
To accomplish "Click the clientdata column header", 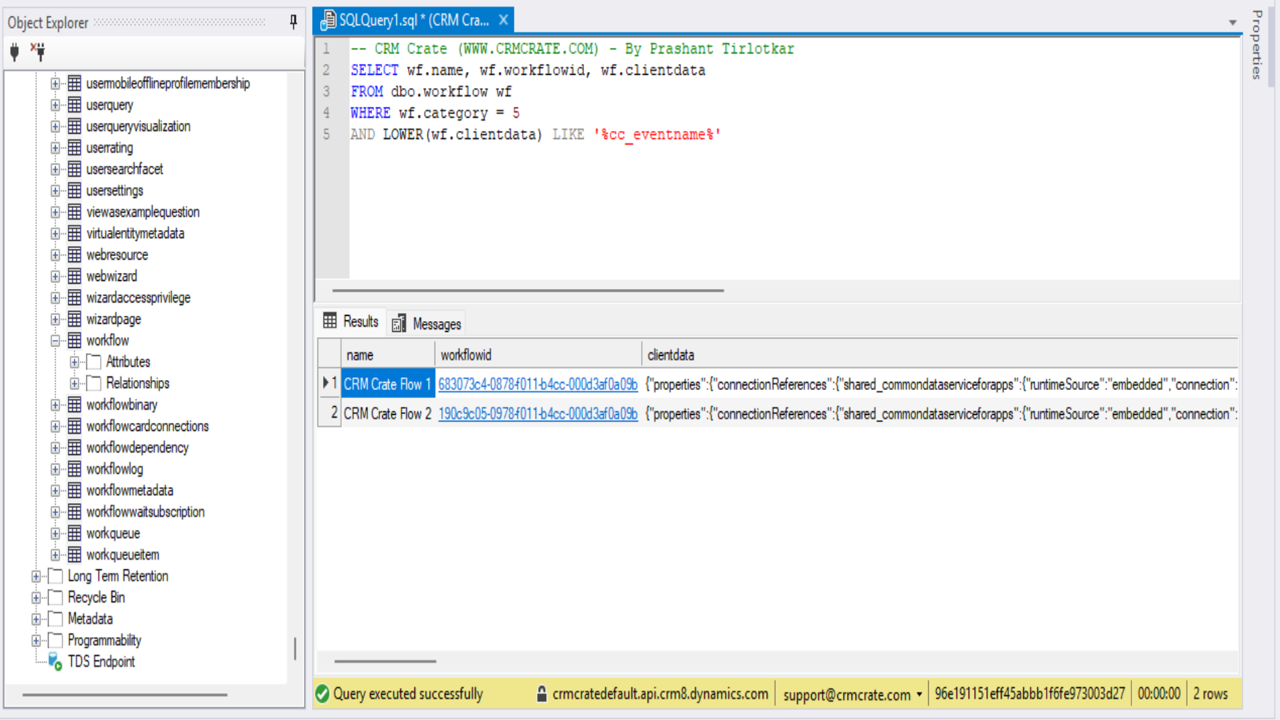I will 940,355.
